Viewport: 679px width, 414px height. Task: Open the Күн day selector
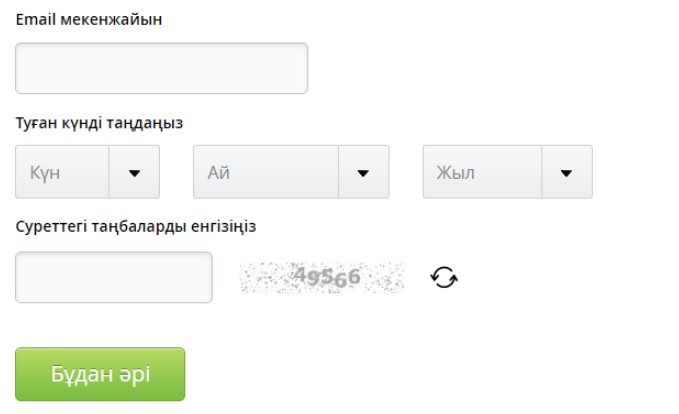[x=87, y=172]
